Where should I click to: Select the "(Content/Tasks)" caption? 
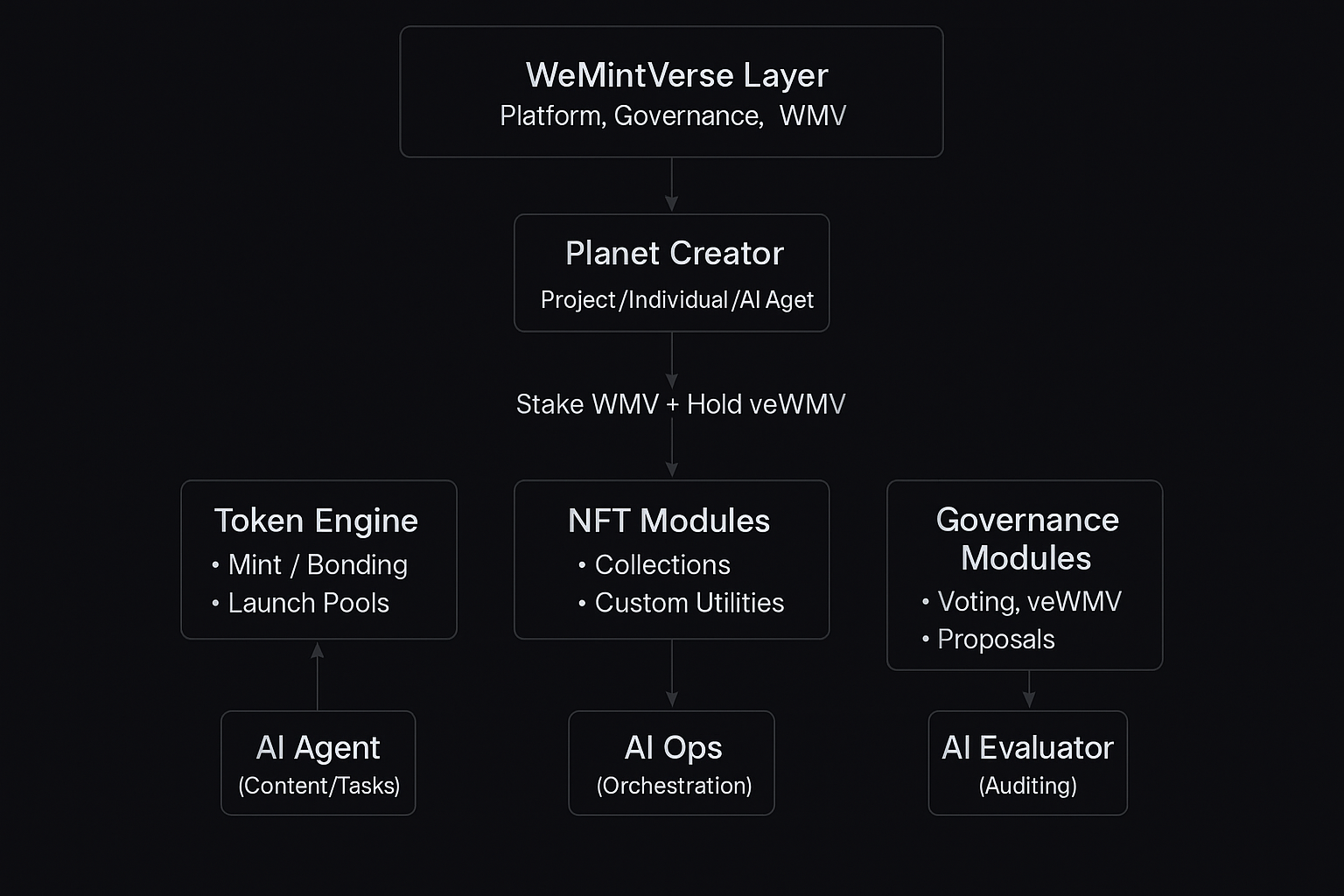click(x=318, y=786)
